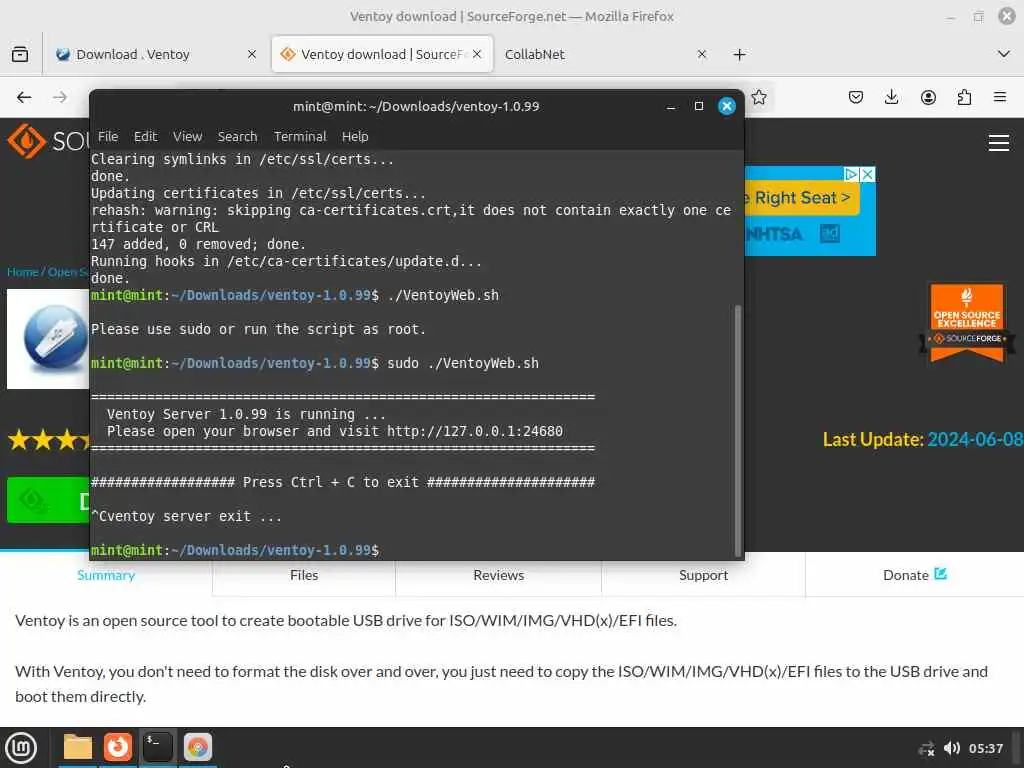Screen dimensions: 1024x768
Task: Open Firefox extensions puzzle icon
Action: 964,97
